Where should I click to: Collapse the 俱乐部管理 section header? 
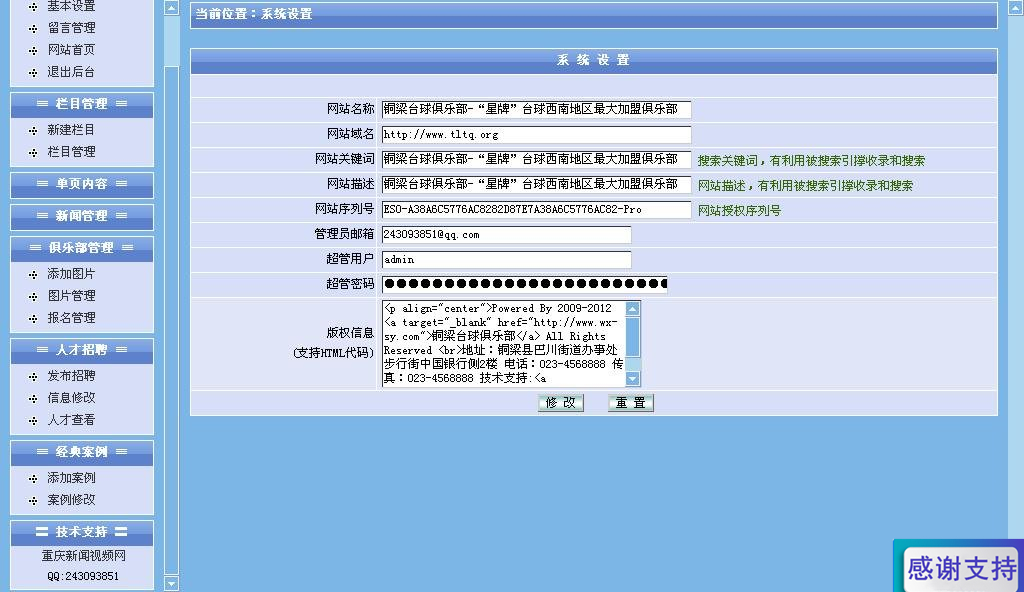tap(82, 248)
